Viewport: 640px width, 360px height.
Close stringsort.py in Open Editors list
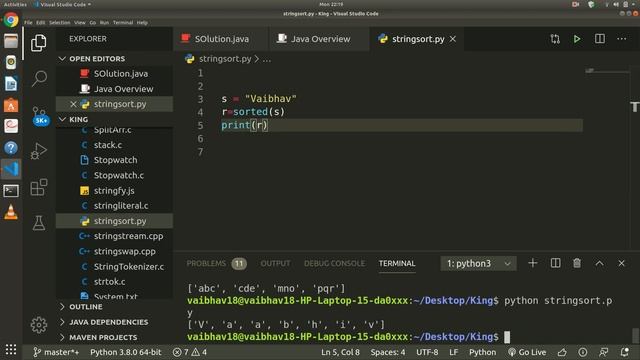(73, 104)
